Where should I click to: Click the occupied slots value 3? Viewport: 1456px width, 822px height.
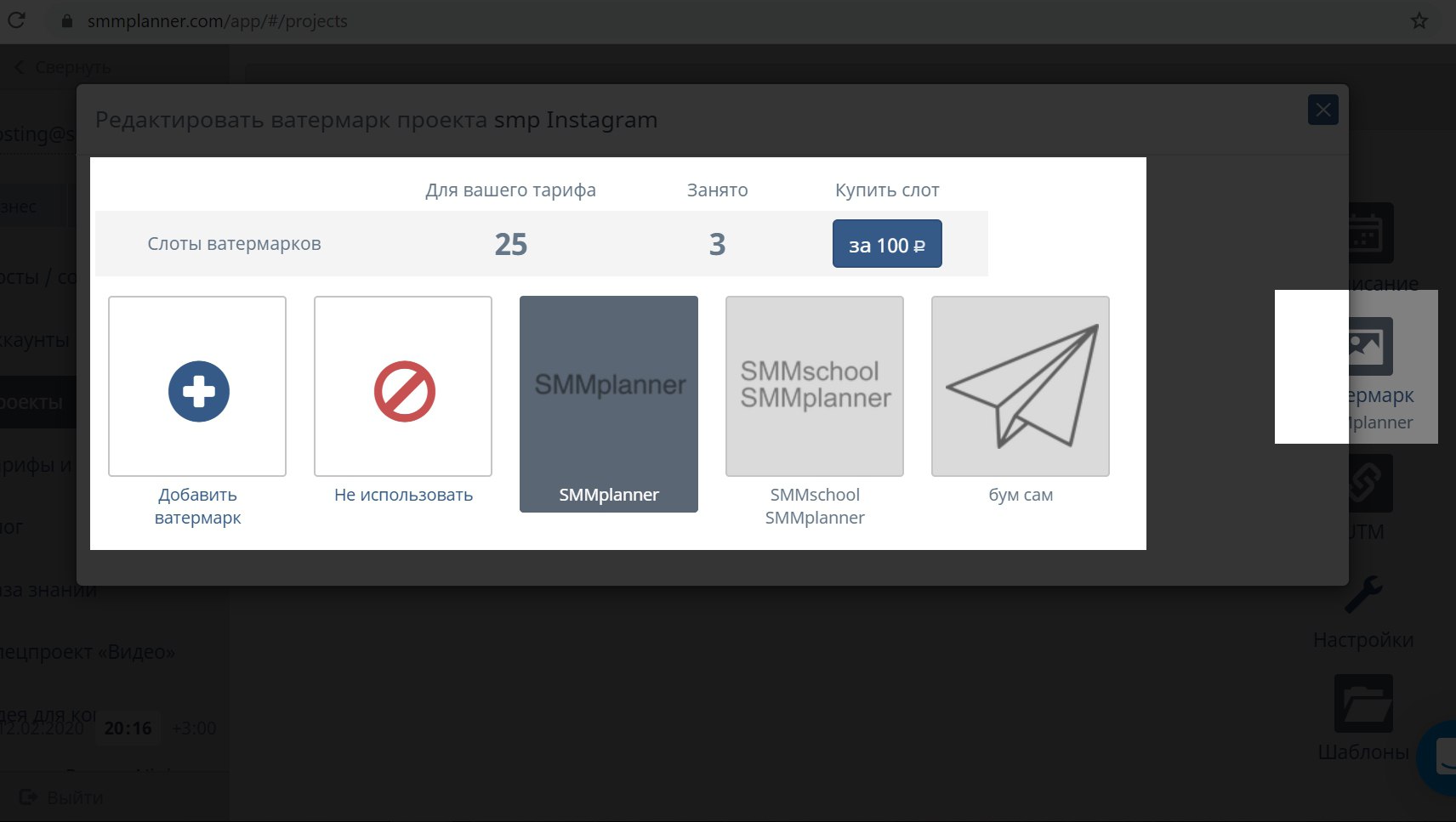pos(717,245)
